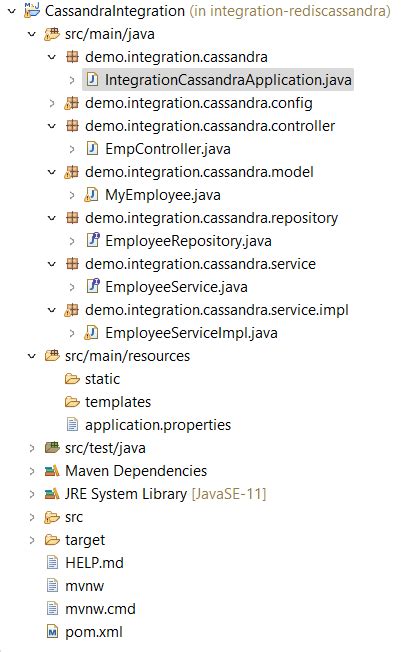Select the src folder at project root
The width and height of the screenshot is (410, 652).
(74, 517)
